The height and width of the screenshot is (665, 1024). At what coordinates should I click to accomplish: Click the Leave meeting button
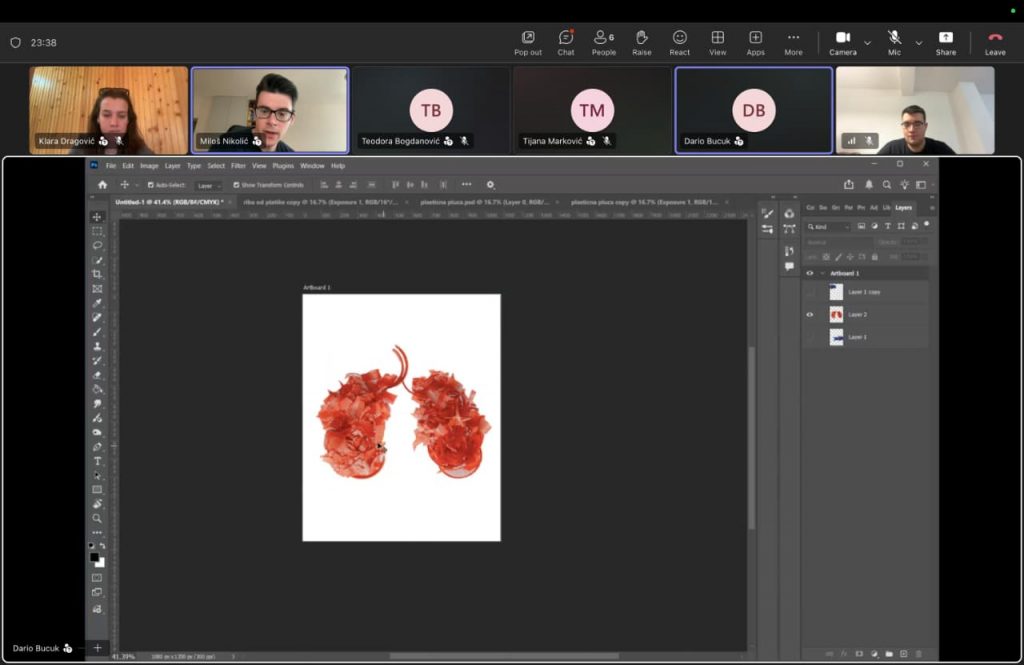tap(995, 42)
